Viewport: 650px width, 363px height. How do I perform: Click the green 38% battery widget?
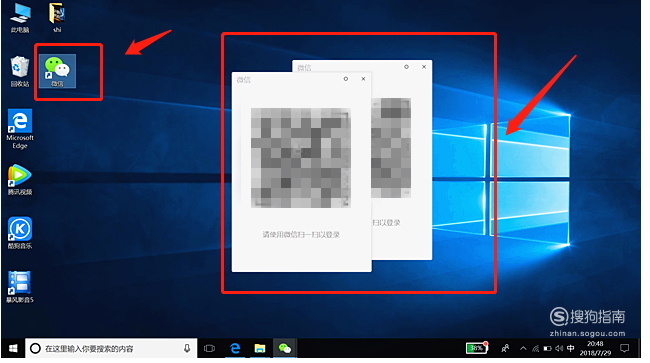coord(477,348)
